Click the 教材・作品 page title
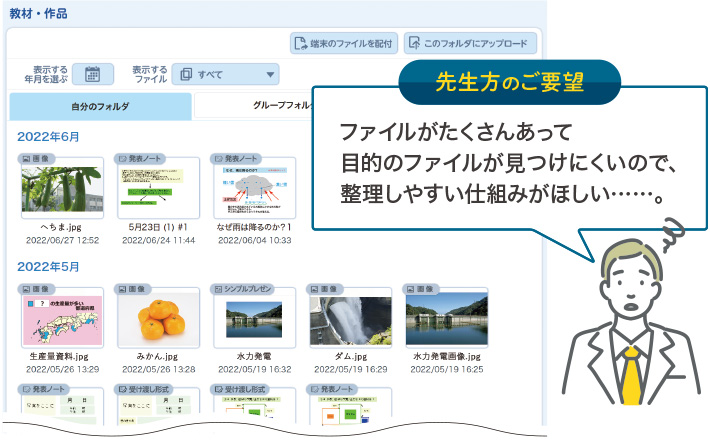The height and width of the screenshot is (447, 710). pyautogui.click(x=38, y=14)
